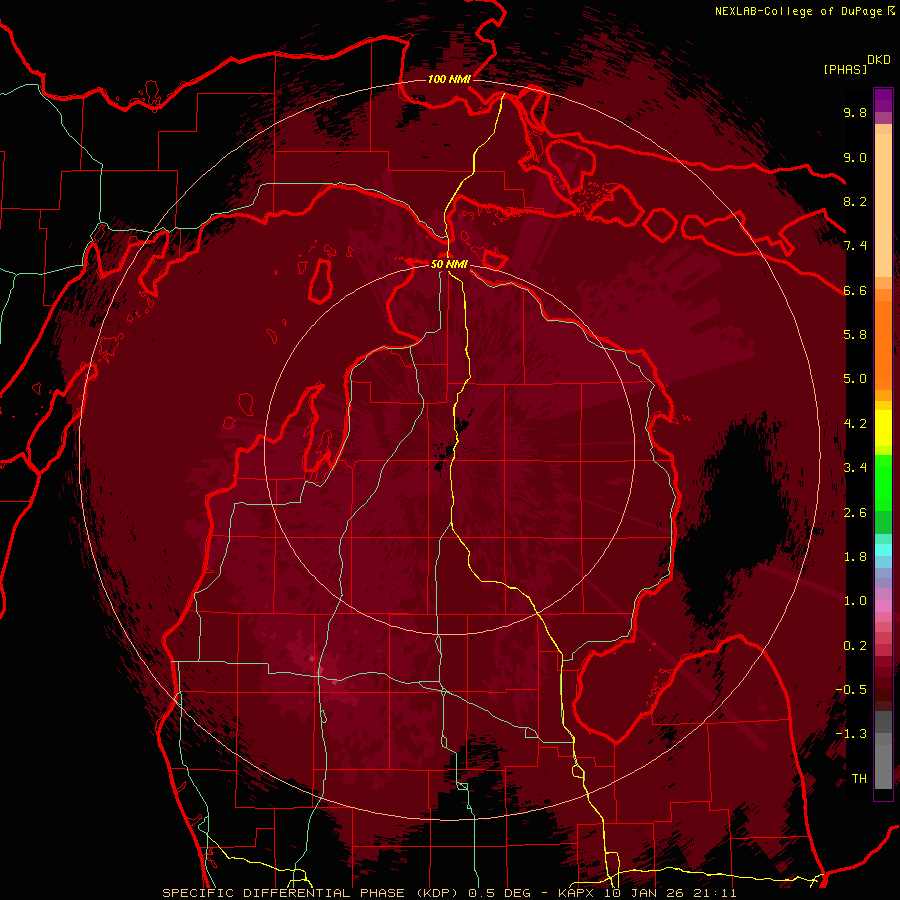Click the 2.6 value on the color scale
Image resolution: width=900 pixels, height=900 pixels.
855,513
